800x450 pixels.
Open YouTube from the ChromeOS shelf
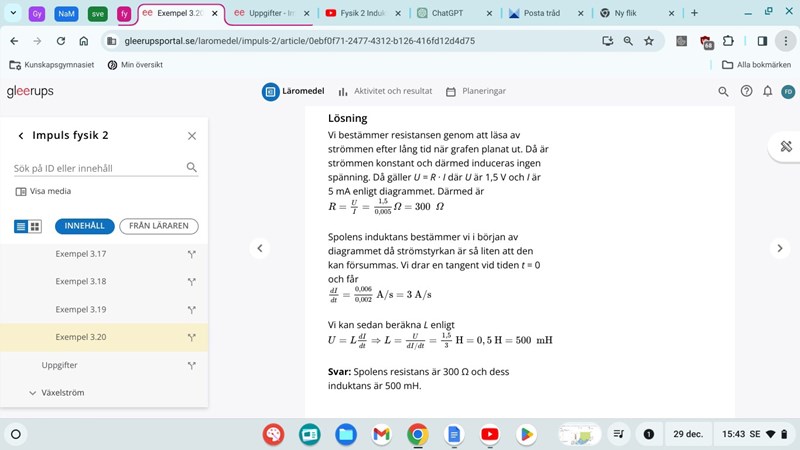(489, 434)
